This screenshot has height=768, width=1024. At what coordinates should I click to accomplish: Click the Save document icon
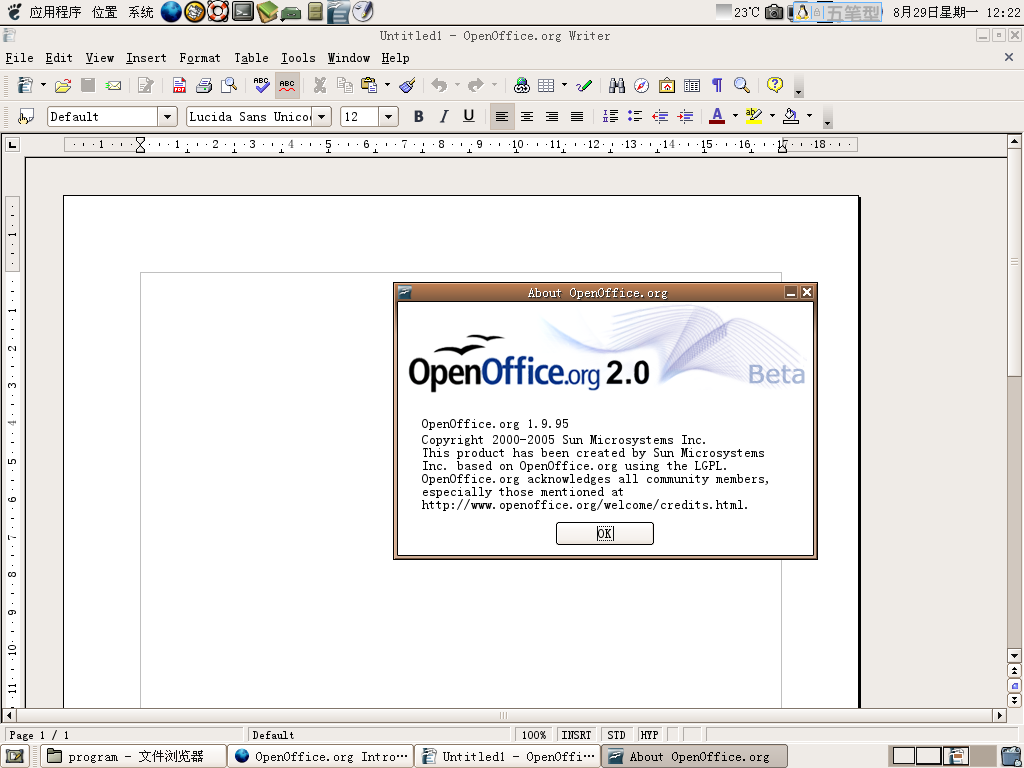88,85
